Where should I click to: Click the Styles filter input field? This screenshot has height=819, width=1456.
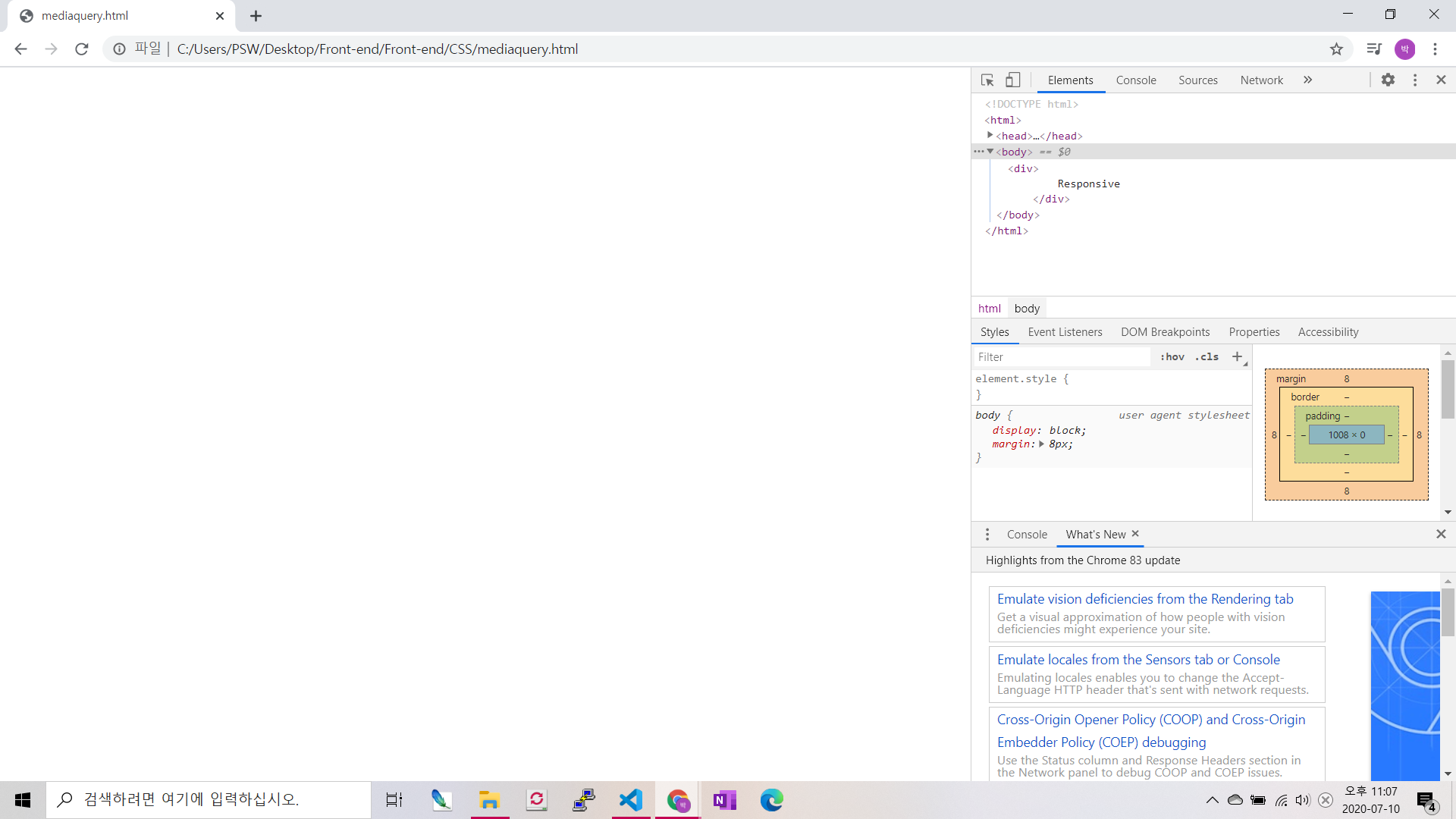click(x=1062, y=357)
